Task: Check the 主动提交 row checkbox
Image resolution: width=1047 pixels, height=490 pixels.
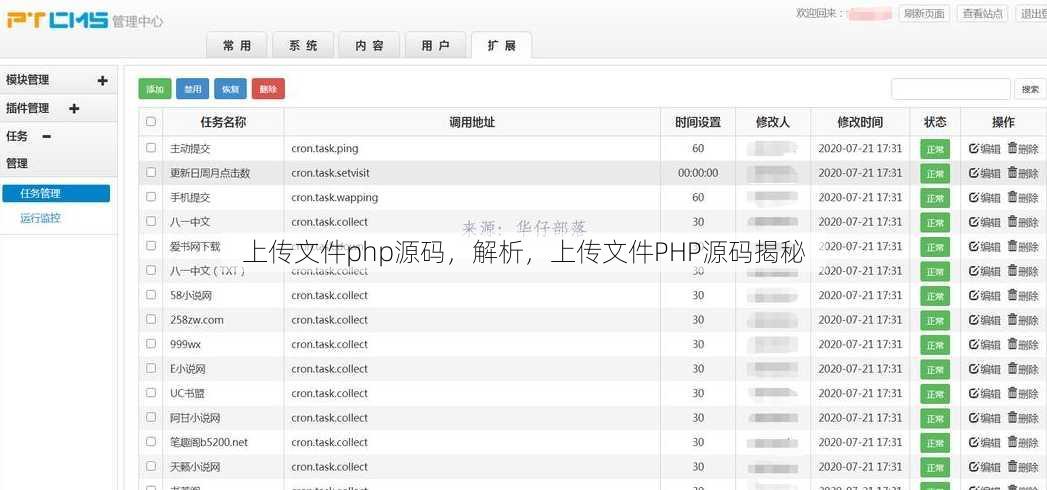Action: click(x=151, y=148)
